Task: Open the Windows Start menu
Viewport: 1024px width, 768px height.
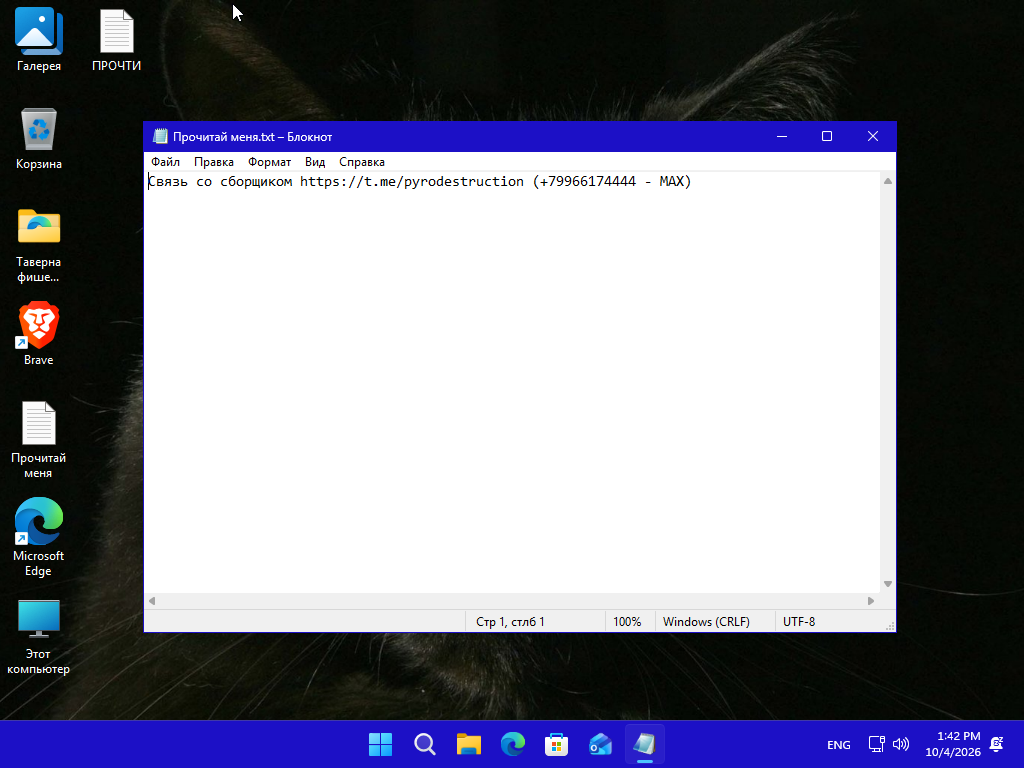Action: (380, 744)
